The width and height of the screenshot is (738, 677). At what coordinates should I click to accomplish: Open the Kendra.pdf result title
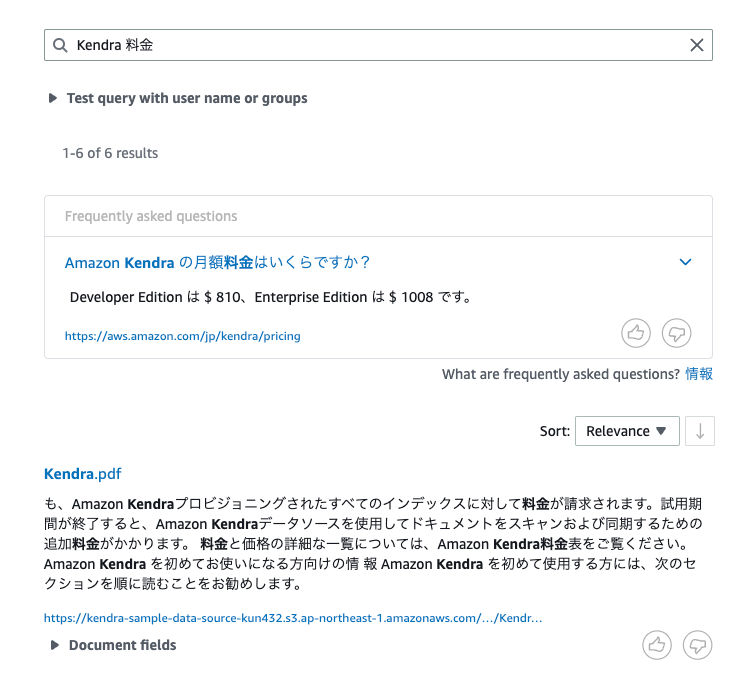(x=82, y=474)
